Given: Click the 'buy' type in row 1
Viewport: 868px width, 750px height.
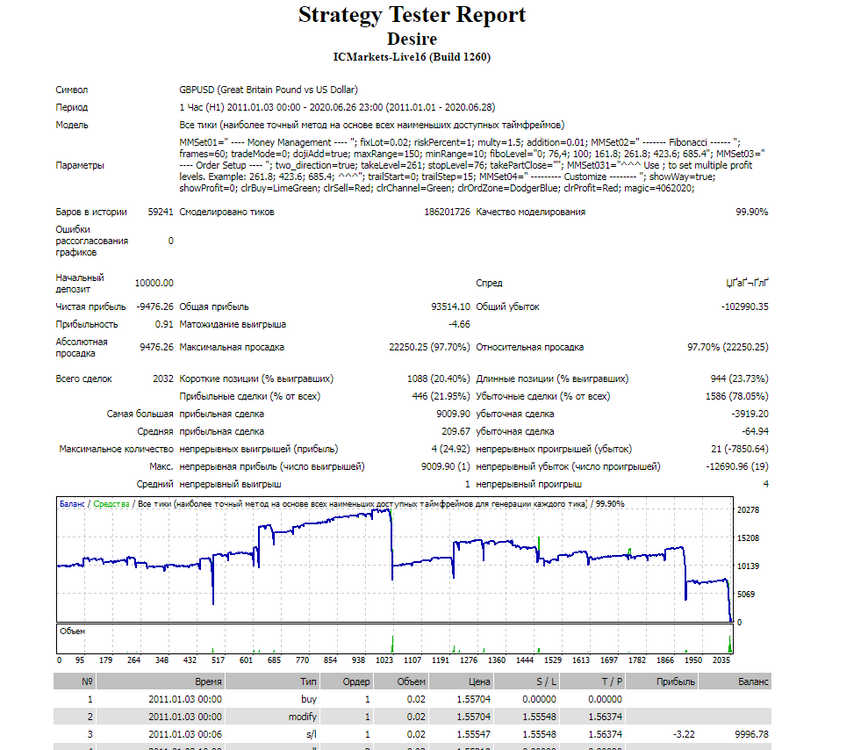Looking at the screenshot, I should coord(309,699).
